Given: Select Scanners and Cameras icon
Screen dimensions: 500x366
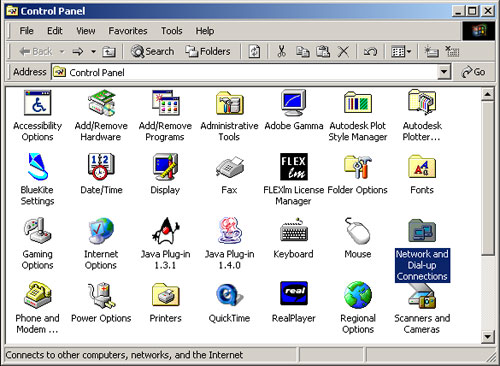Looking at the screenshot, I should tap(422, 295).
